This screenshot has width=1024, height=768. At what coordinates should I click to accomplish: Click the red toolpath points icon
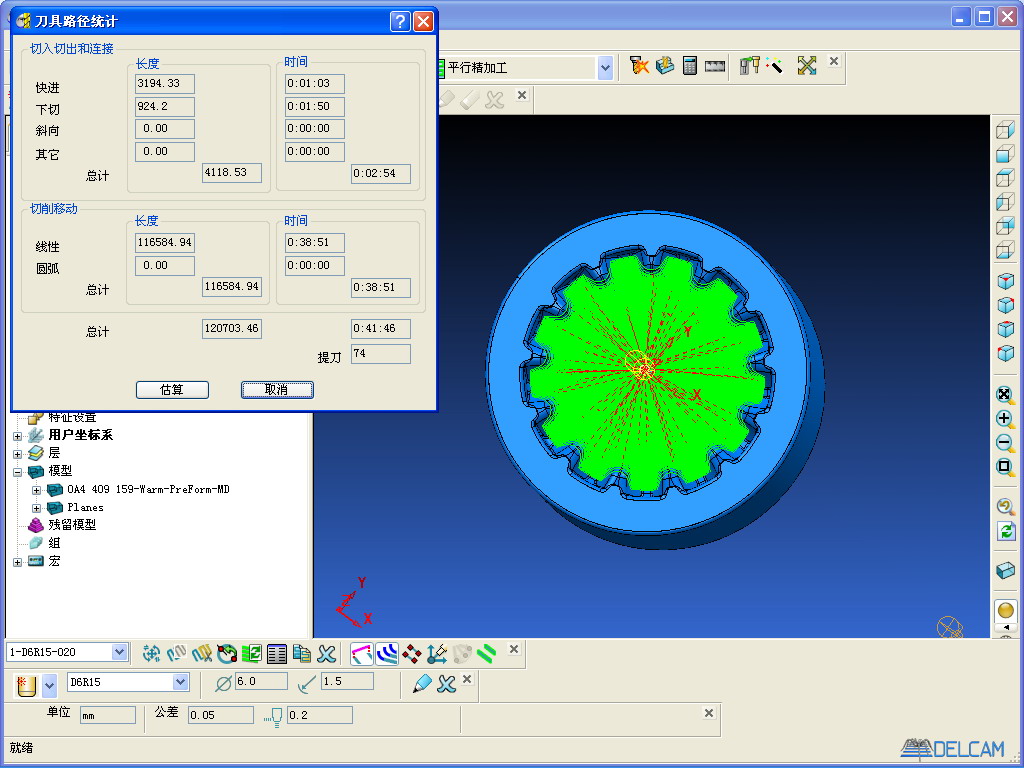(411, 653)
